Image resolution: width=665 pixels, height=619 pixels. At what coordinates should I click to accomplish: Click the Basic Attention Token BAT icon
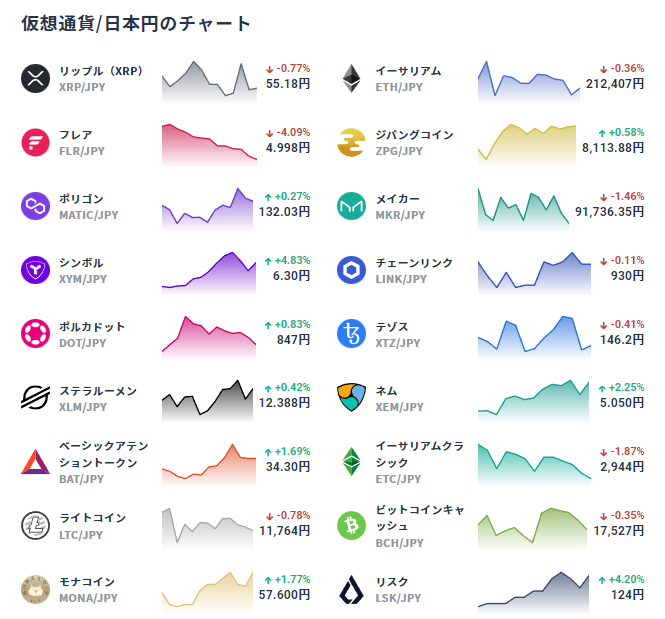coord(35,462)
